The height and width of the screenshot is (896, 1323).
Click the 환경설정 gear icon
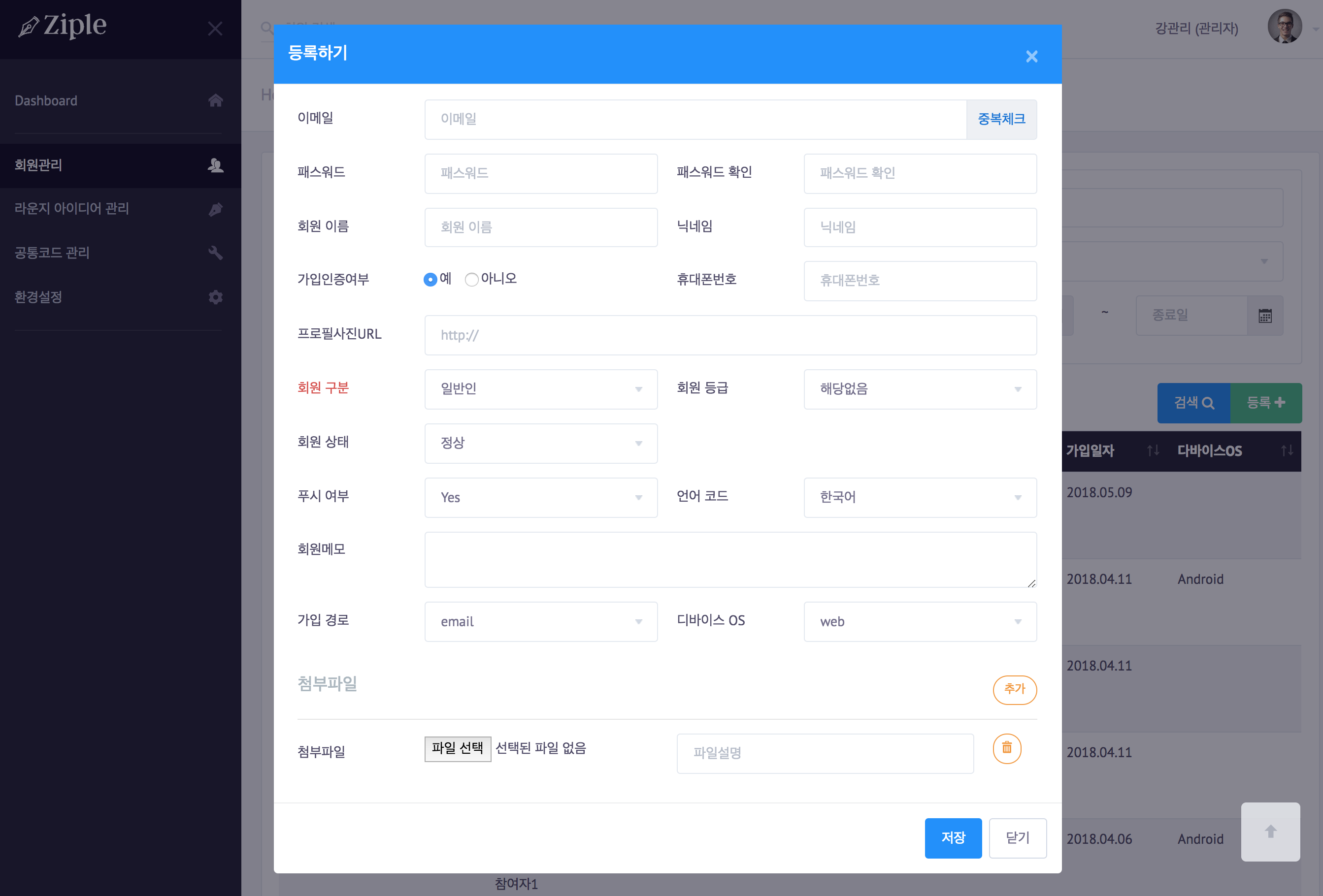coord(215,297)
